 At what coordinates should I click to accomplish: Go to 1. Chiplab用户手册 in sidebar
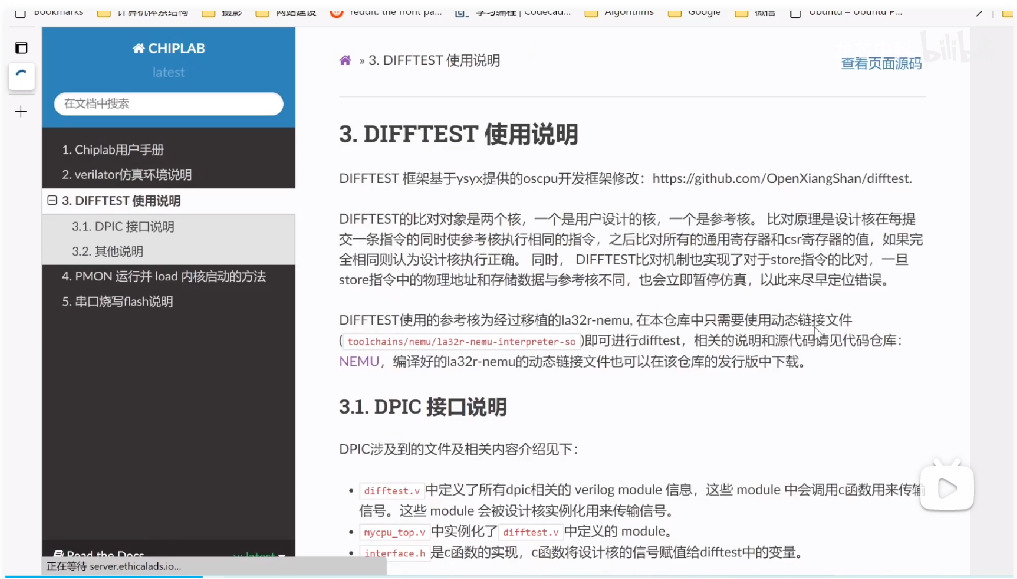pos(112,150)
